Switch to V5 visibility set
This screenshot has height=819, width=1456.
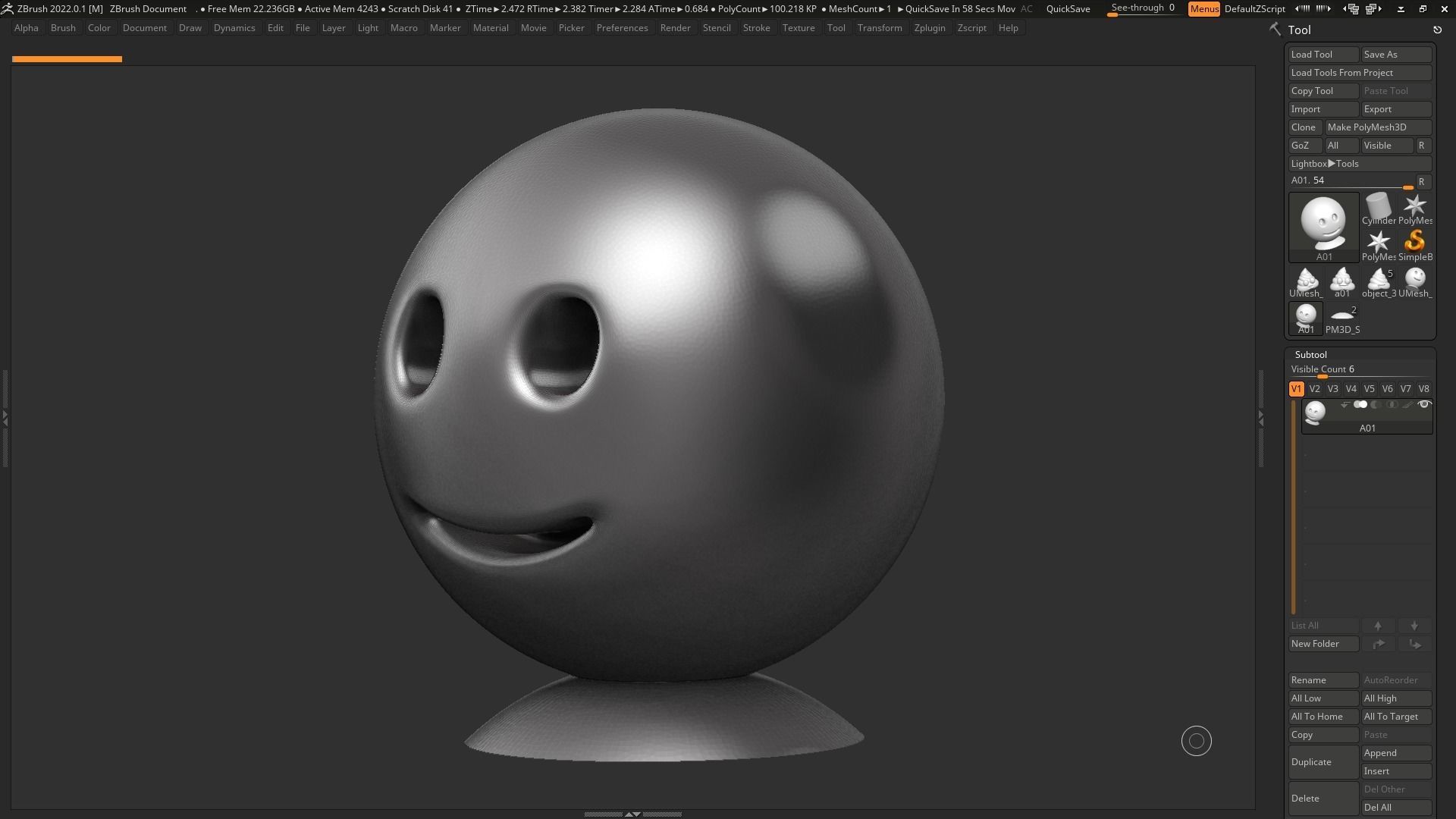(1369, 389)
